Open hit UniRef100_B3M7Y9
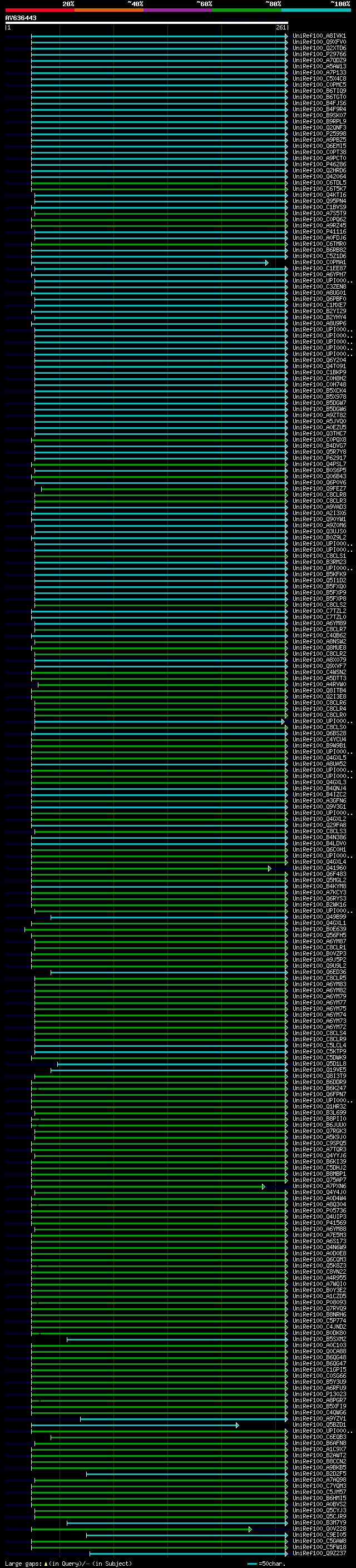Screen dimensions: 356x1568 [x=319, y=1524]
